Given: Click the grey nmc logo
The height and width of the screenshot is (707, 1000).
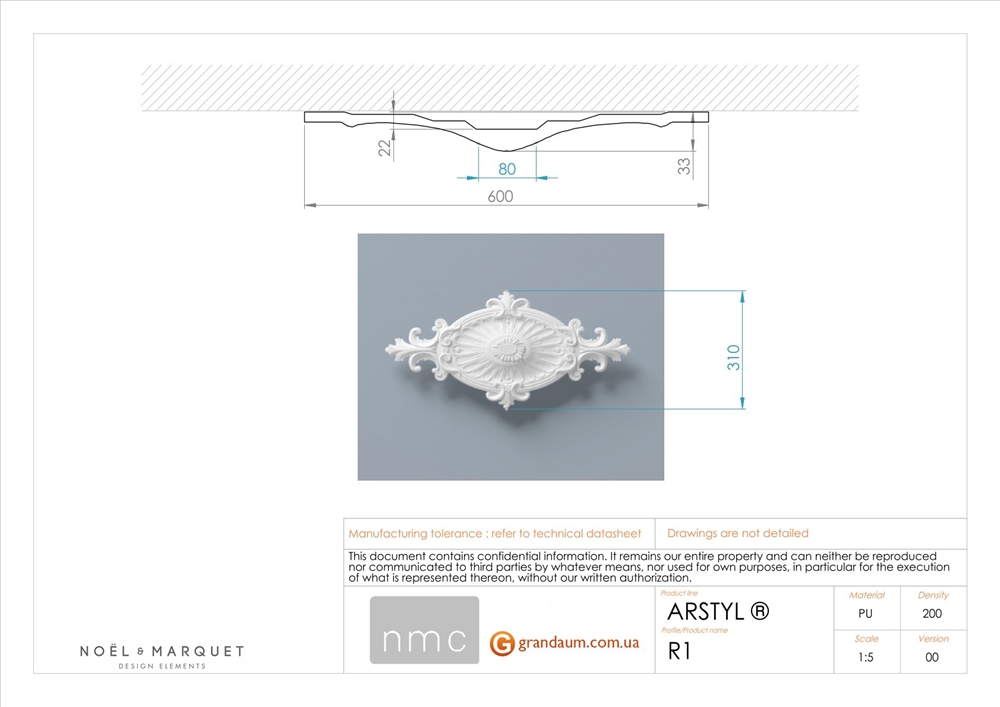Looking at the screenshot, I should tap(425, 630).
